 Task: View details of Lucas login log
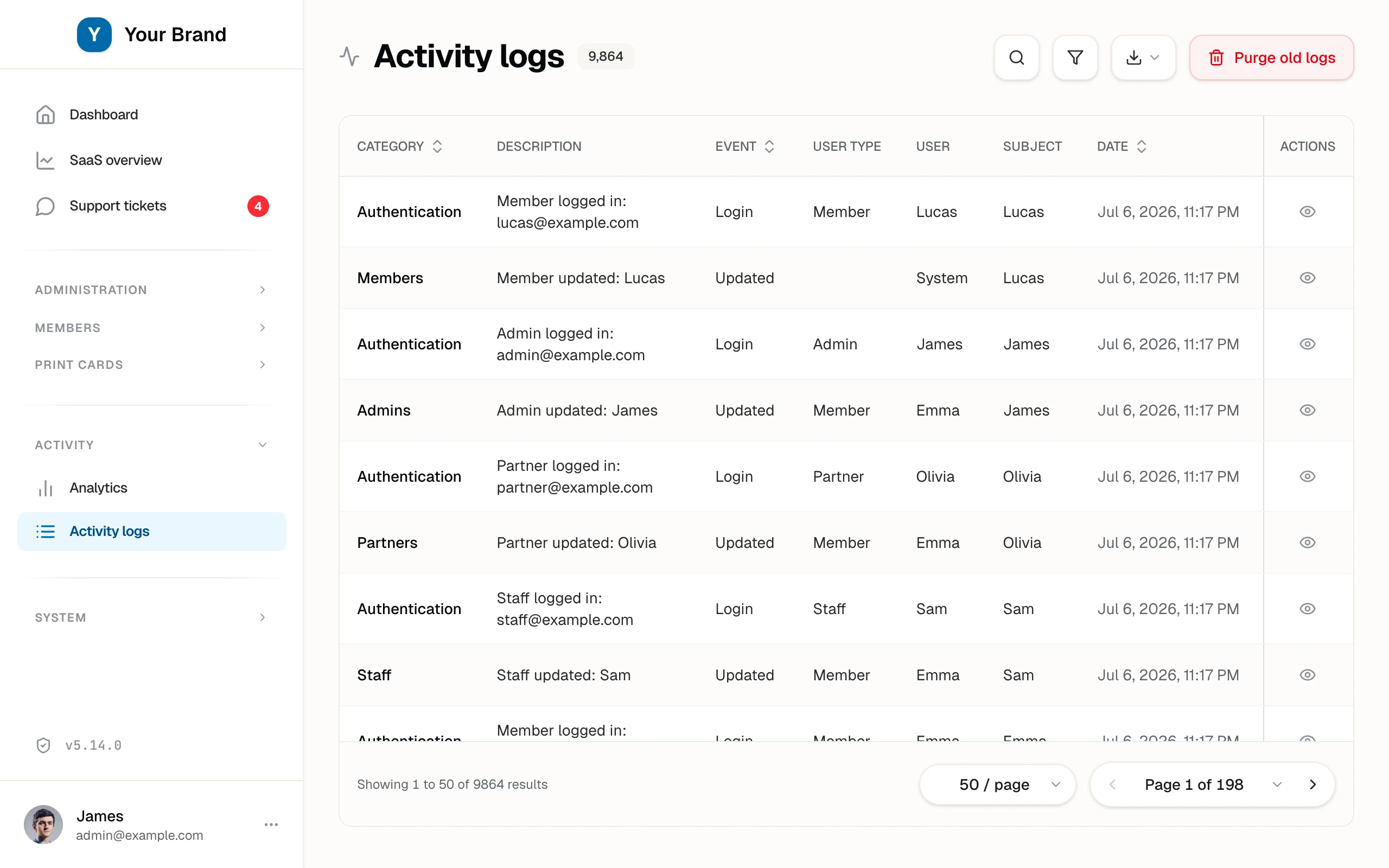pos(1308,212)
